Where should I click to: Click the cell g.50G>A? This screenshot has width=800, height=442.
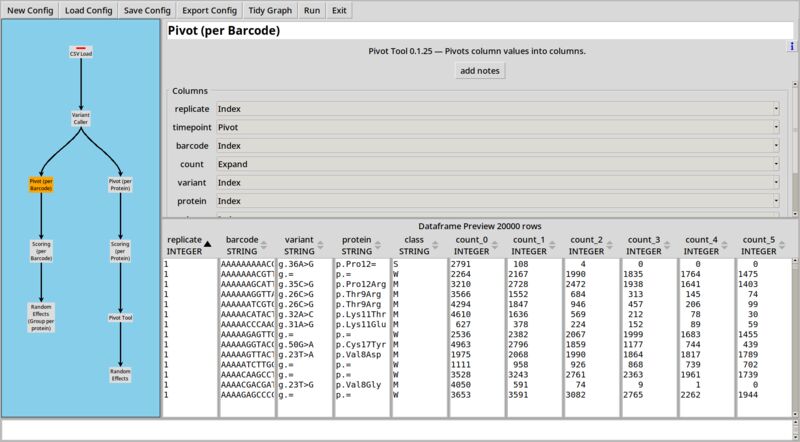[296, 345]
